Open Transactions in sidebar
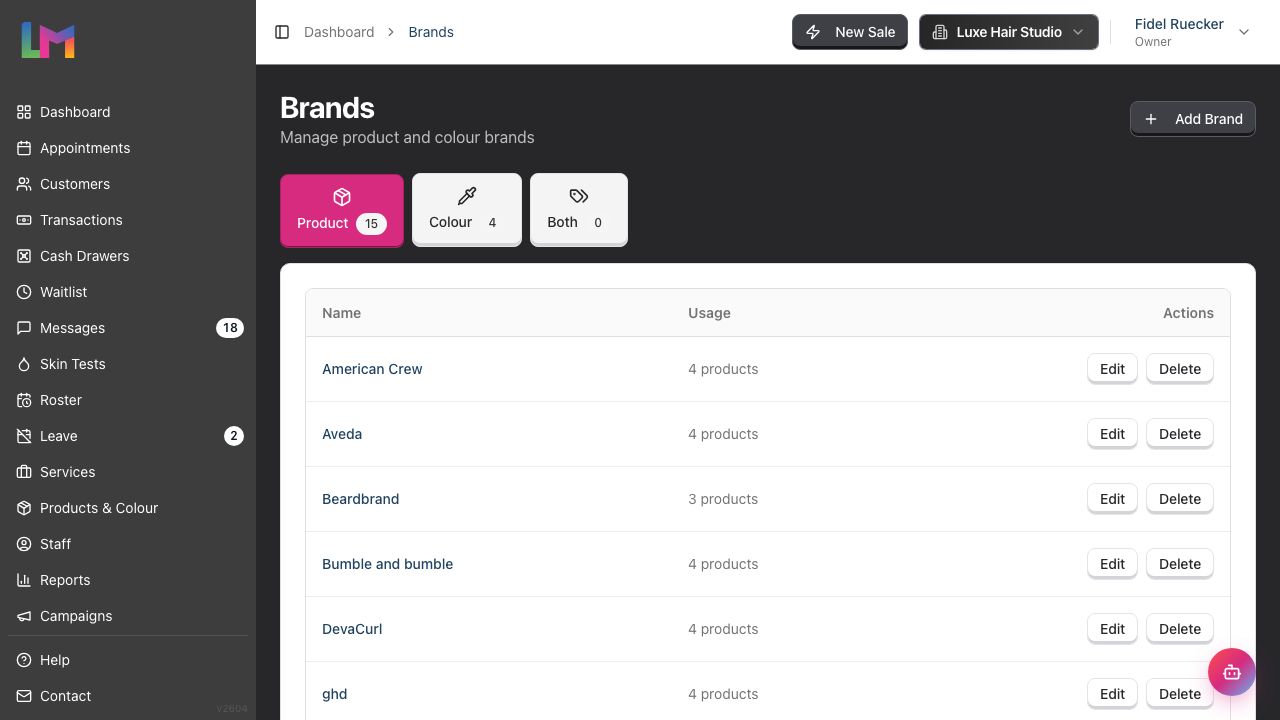The height and width of the screenshot is (720, 1280). (128, 220)
